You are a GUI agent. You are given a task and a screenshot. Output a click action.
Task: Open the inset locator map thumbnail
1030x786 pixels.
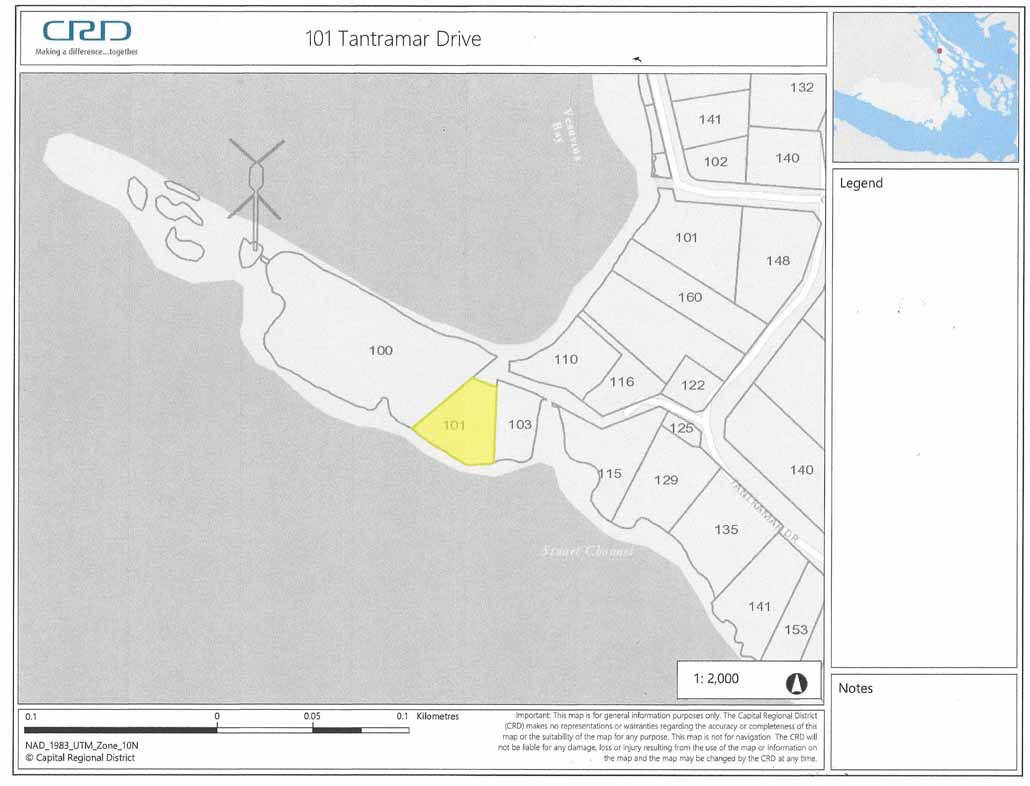pos(925,87)
